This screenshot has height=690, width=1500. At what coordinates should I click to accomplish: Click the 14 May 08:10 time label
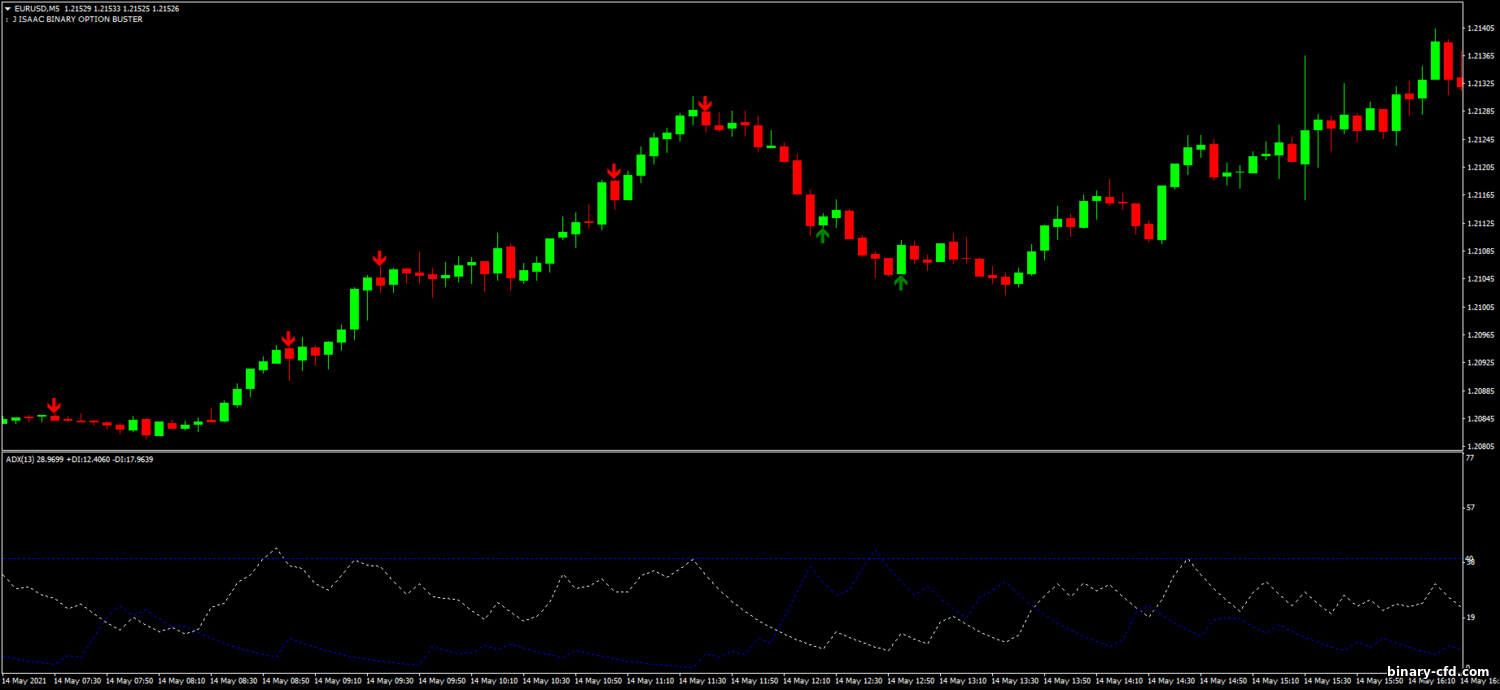[x=181, y=681]
